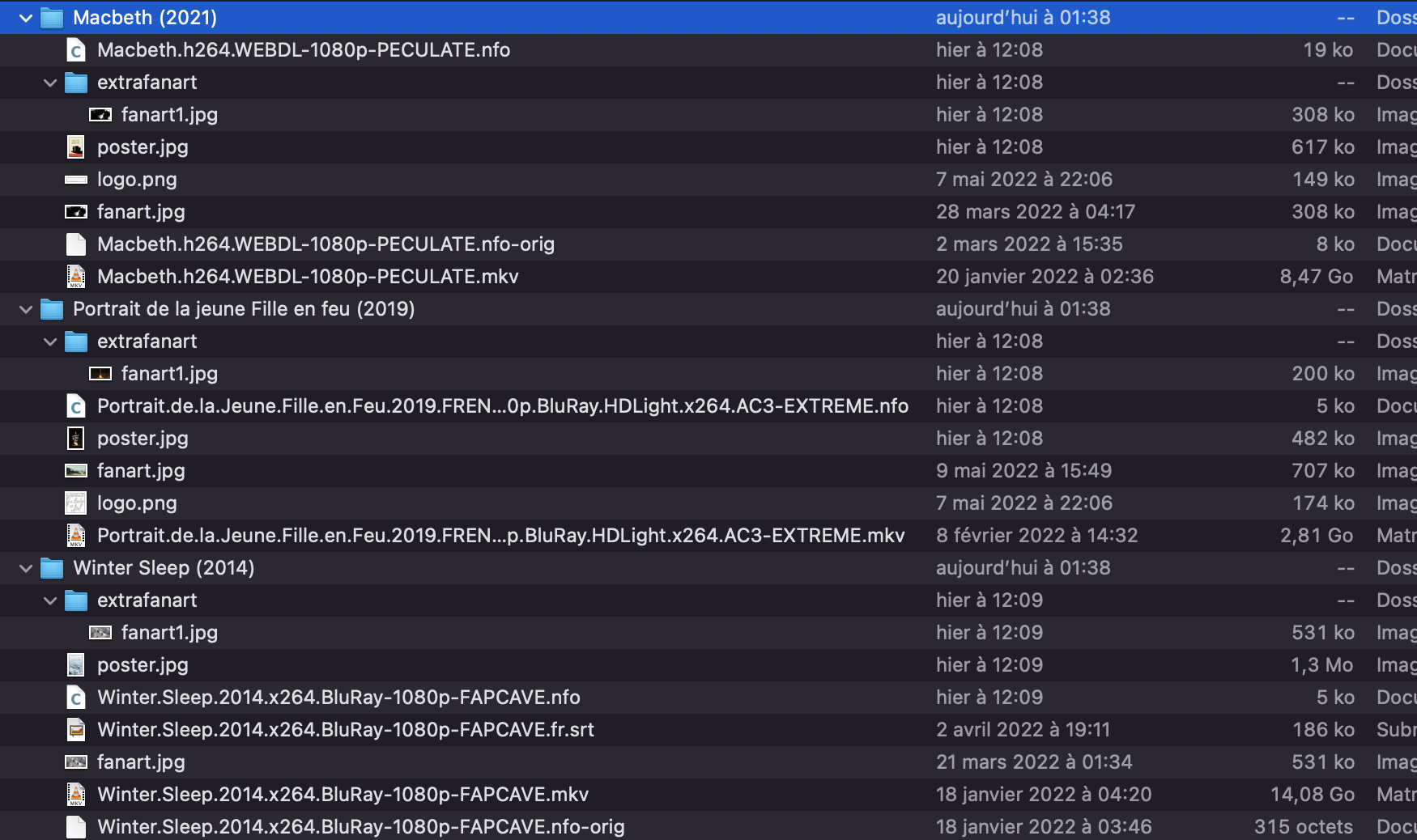Screen dimensions: 1417x840
Task: Click the Portrait EXTREME.nfo file icon
Action: pyautogui.click(x=76, y=406)
